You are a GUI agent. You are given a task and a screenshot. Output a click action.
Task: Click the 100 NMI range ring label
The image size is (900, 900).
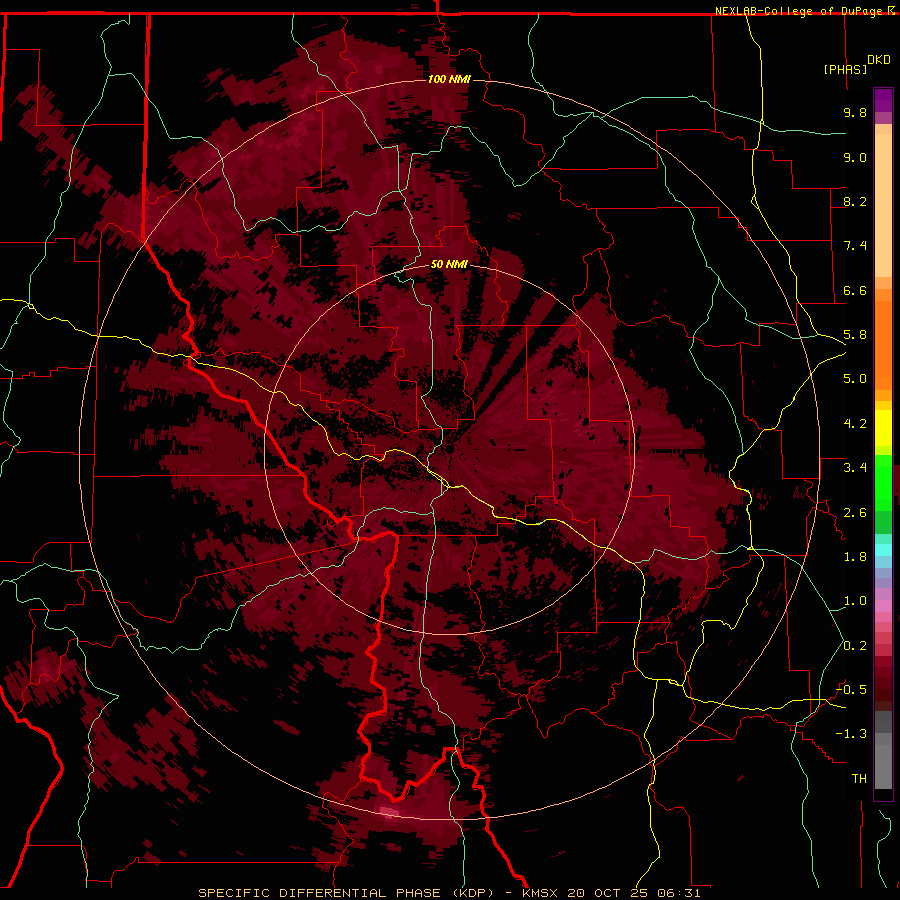click(449, 79)
